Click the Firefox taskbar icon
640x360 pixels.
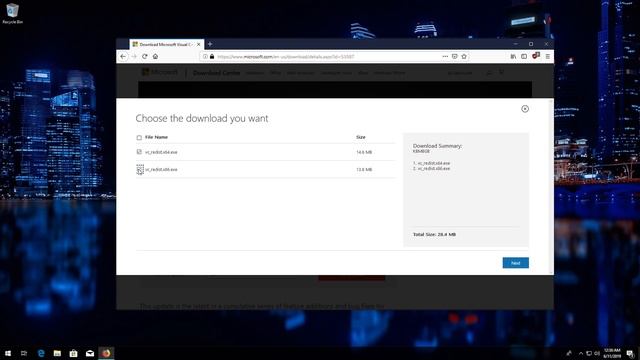(106, 353)
